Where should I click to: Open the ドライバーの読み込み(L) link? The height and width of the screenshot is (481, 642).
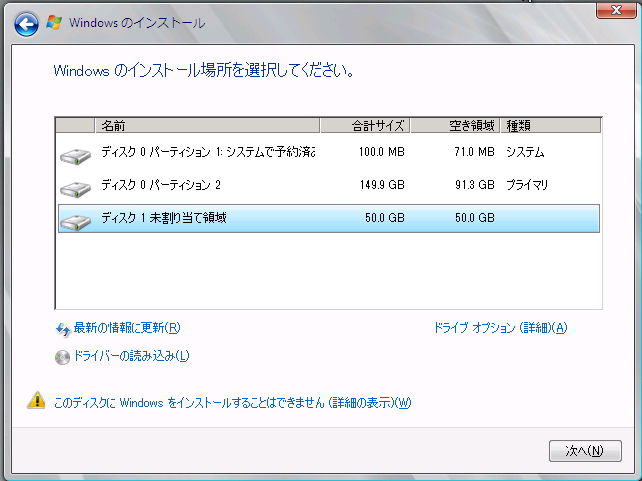131,356
